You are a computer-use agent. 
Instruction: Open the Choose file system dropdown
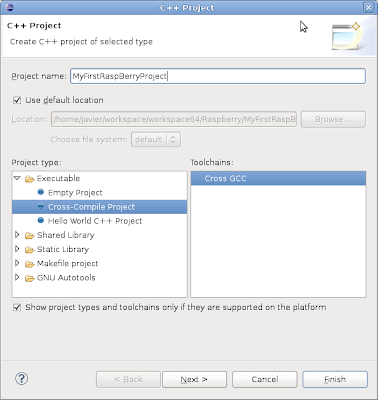click(x=156, y=139)
